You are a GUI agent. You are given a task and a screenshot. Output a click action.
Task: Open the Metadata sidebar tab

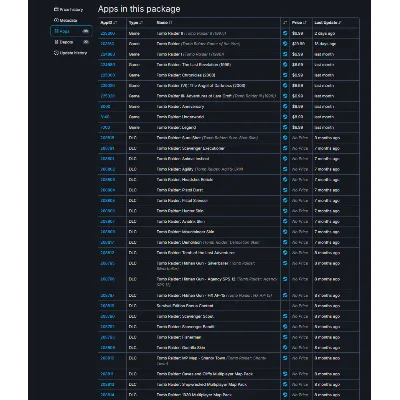point(66,20)
